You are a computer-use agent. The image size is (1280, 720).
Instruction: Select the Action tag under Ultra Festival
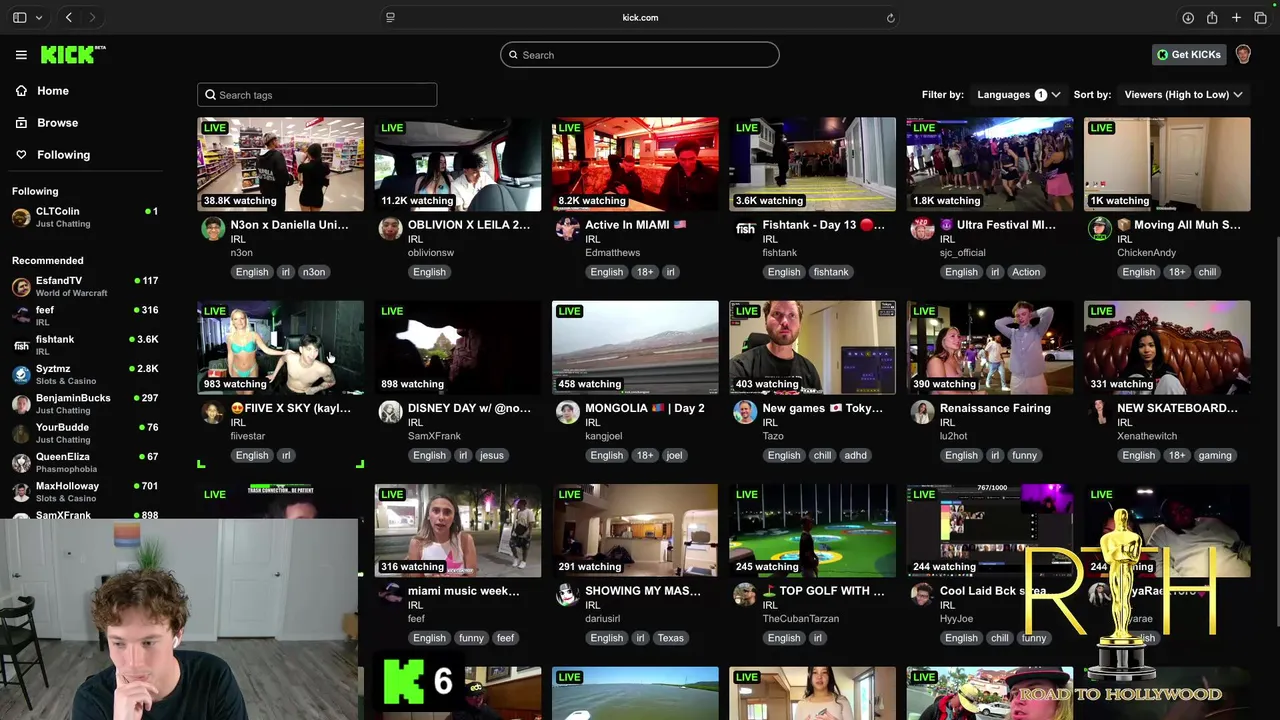1026,272
